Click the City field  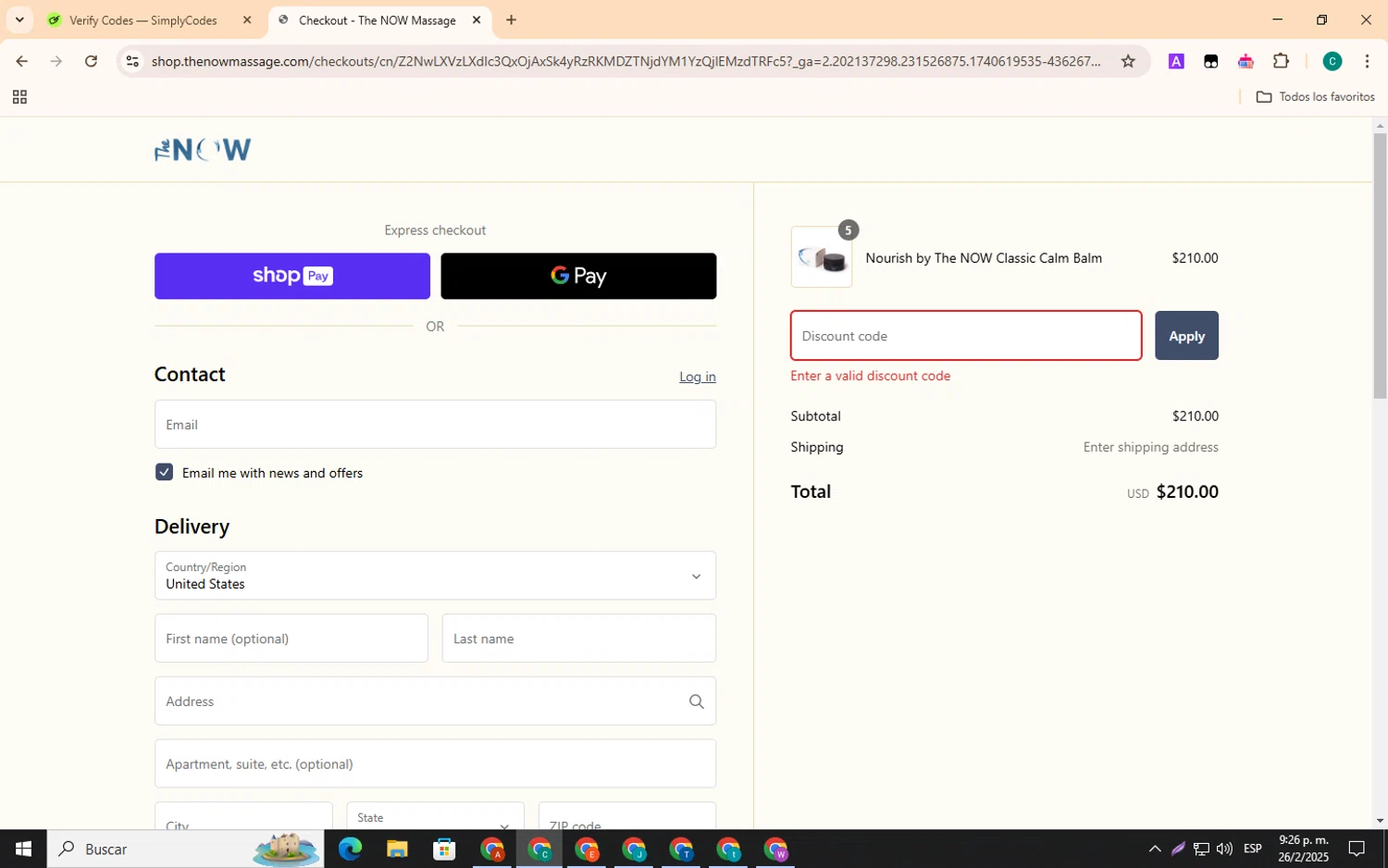[243, 816]
